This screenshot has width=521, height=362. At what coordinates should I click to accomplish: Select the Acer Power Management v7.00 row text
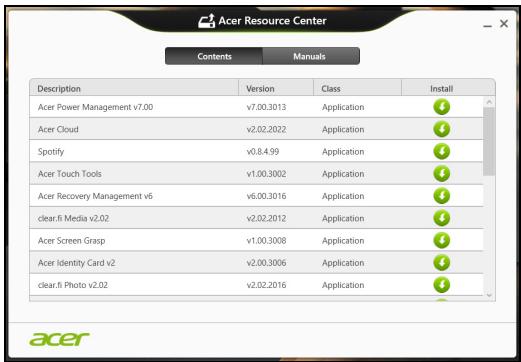pyautogui.click(x=95, y=107)
